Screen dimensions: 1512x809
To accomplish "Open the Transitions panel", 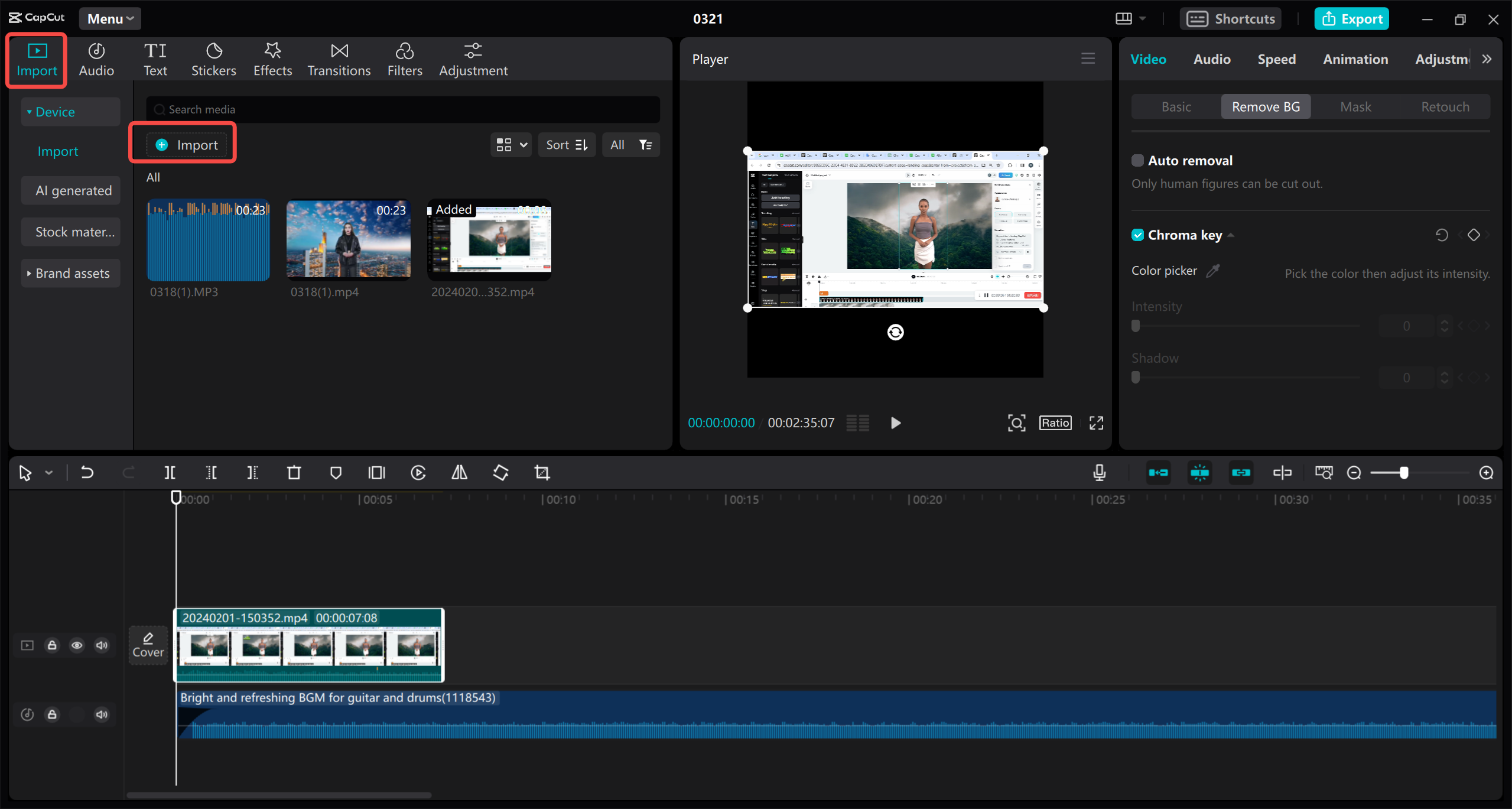I will click(x=339, y=59).
